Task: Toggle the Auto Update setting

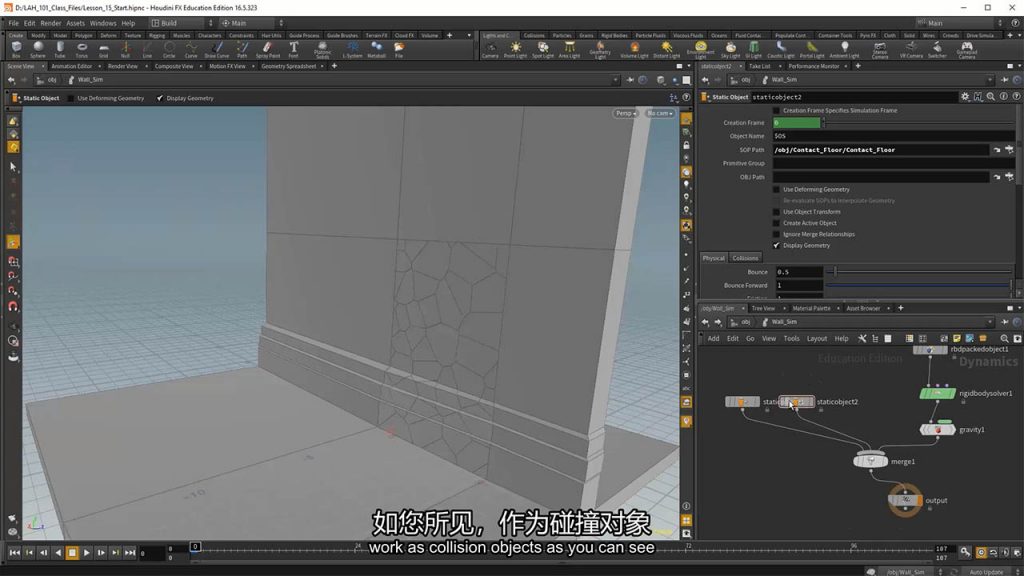Action: click(986, 572)
